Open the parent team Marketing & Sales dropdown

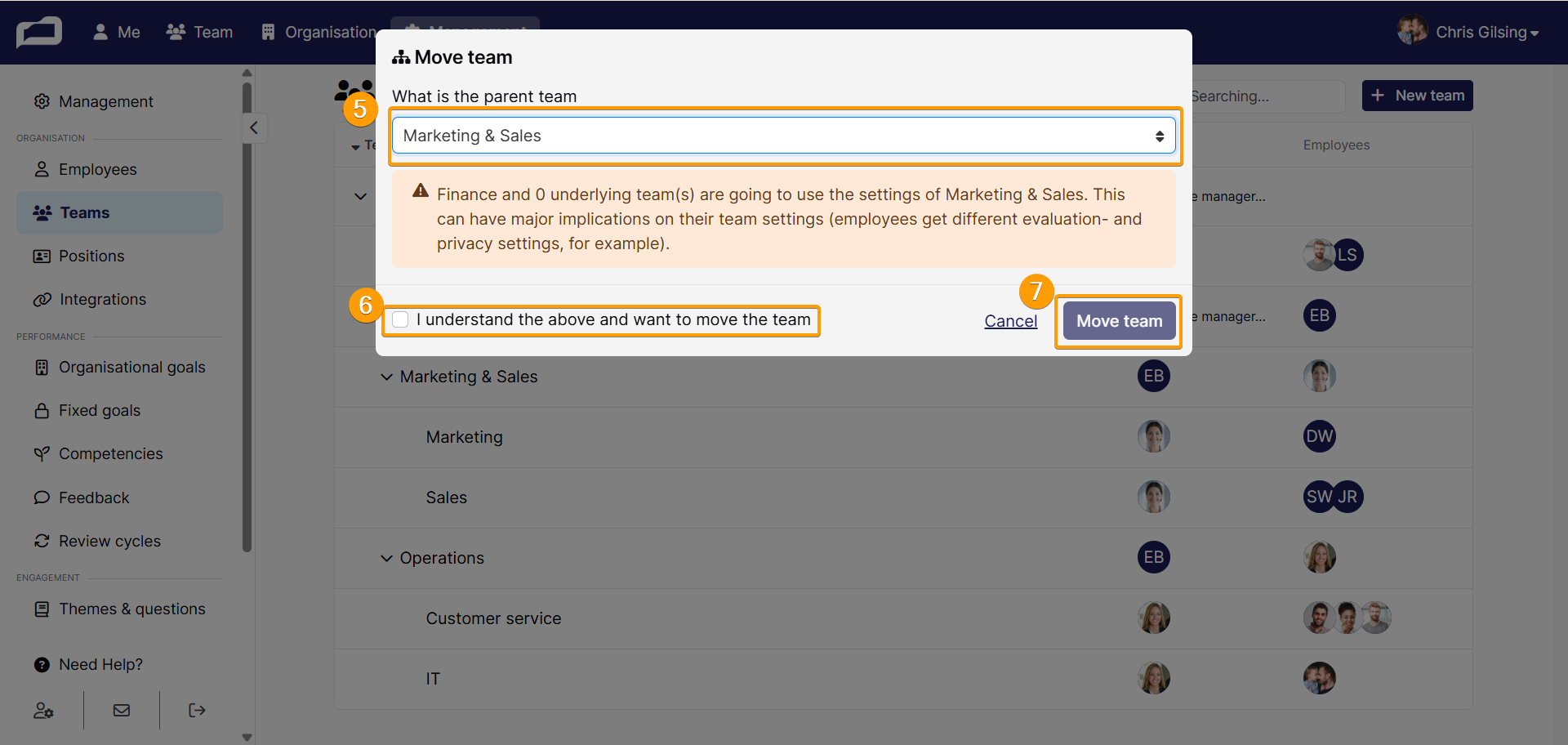point(783,136)
